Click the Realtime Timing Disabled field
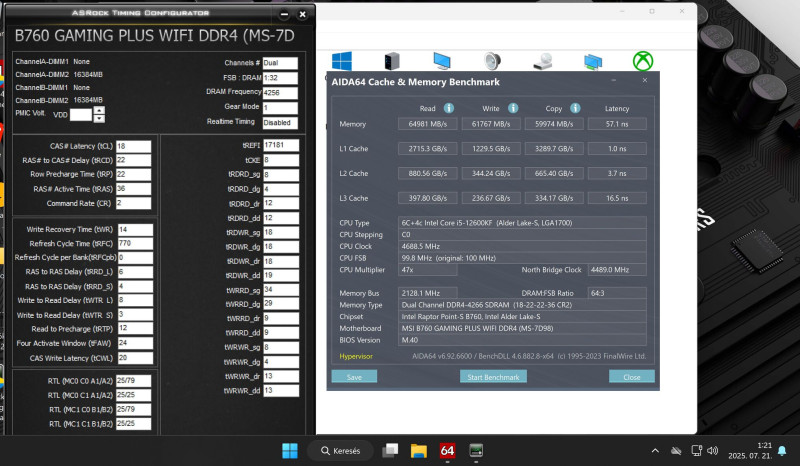The width and height of the screenshot is (800, 466). click(x=280, y=122)
